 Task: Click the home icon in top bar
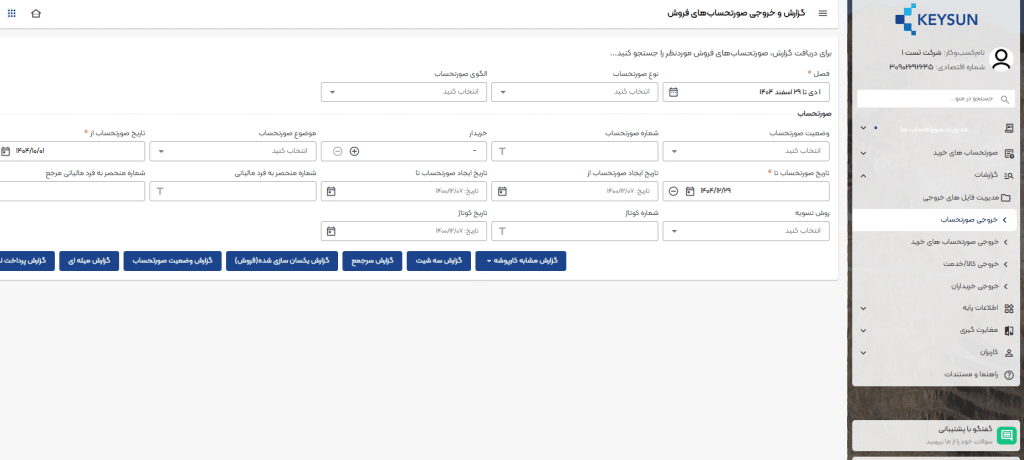(x=37, y=14)
